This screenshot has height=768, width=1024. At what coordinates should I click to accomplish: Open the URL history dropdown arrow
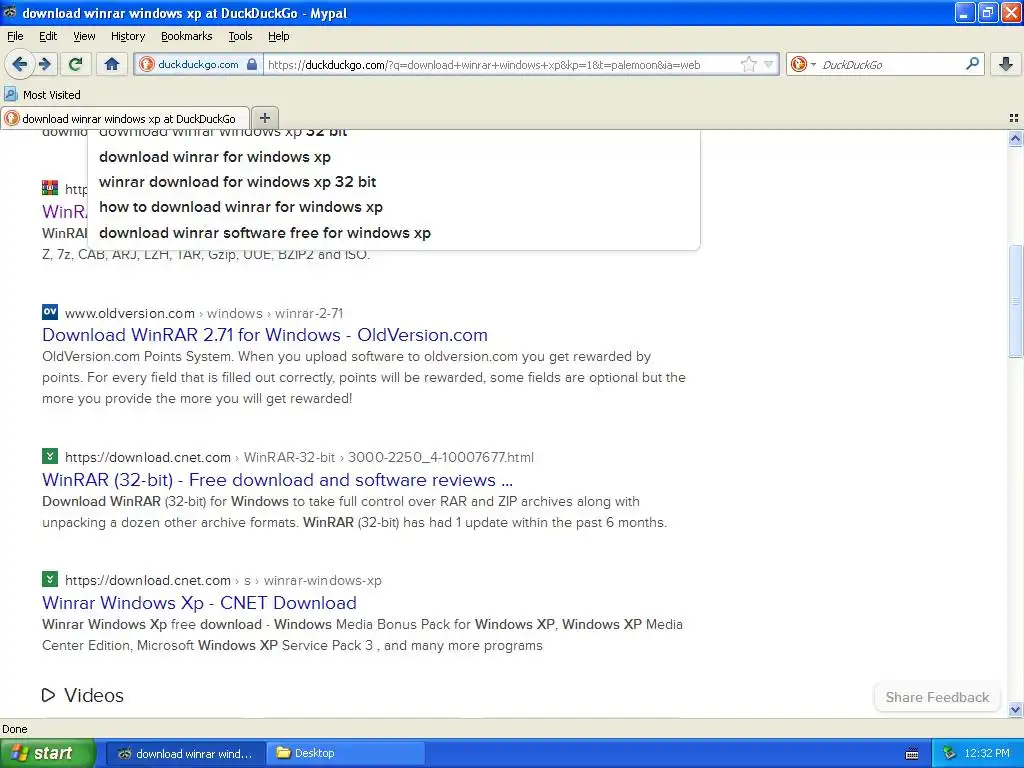pos(769,64)
